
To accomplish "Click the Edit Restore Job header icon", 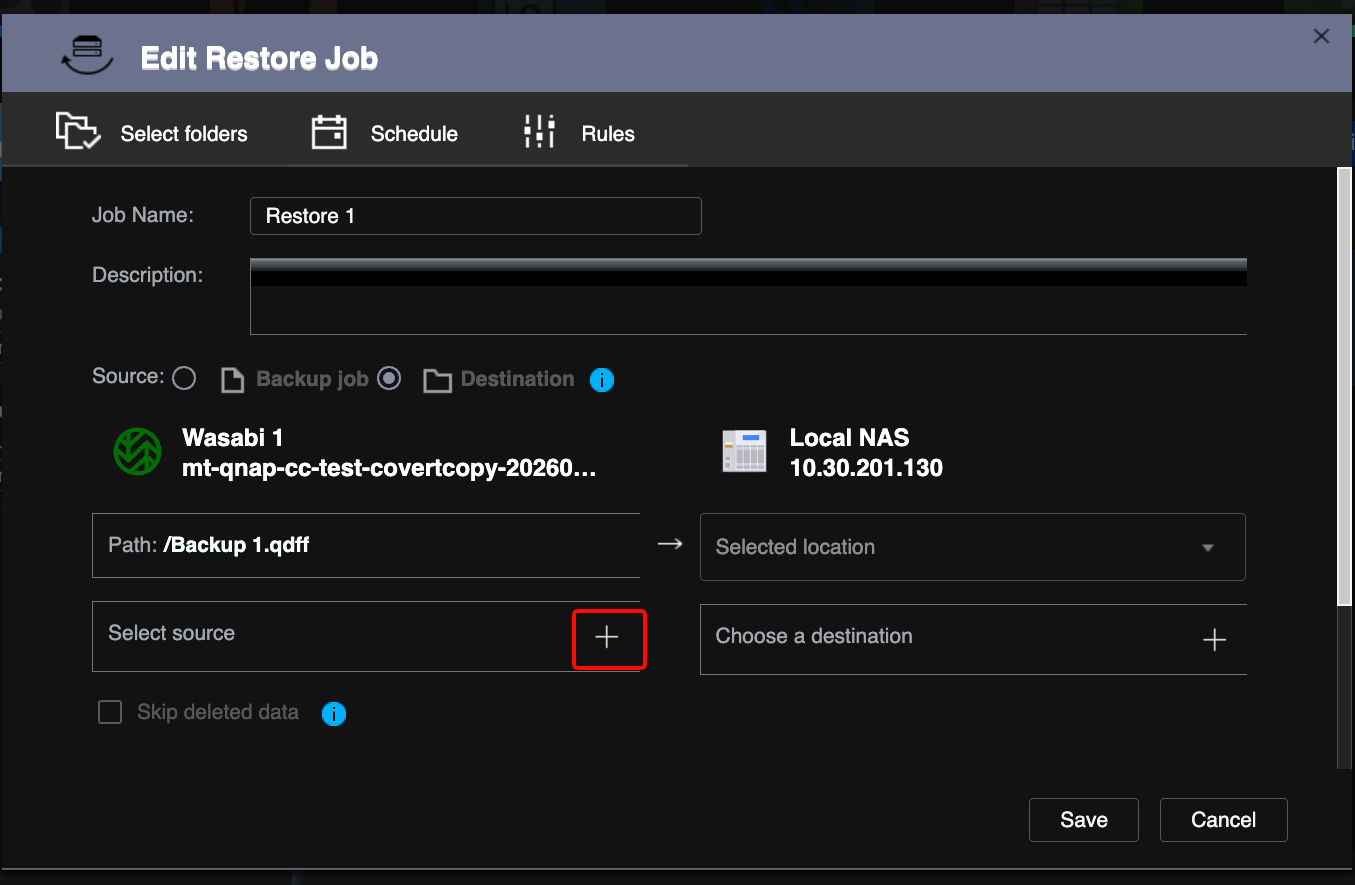I will [87, 57].
